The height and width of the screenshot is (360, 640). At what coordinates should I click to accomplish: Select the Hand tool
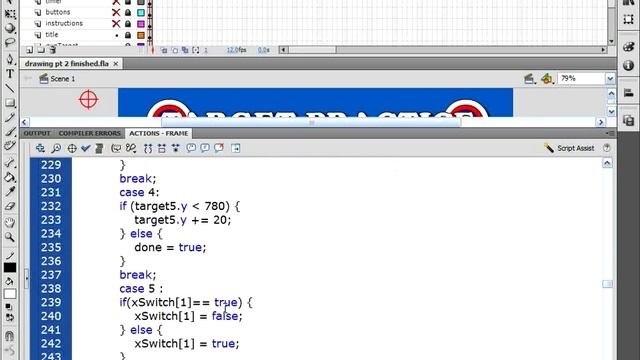point(10,222)
